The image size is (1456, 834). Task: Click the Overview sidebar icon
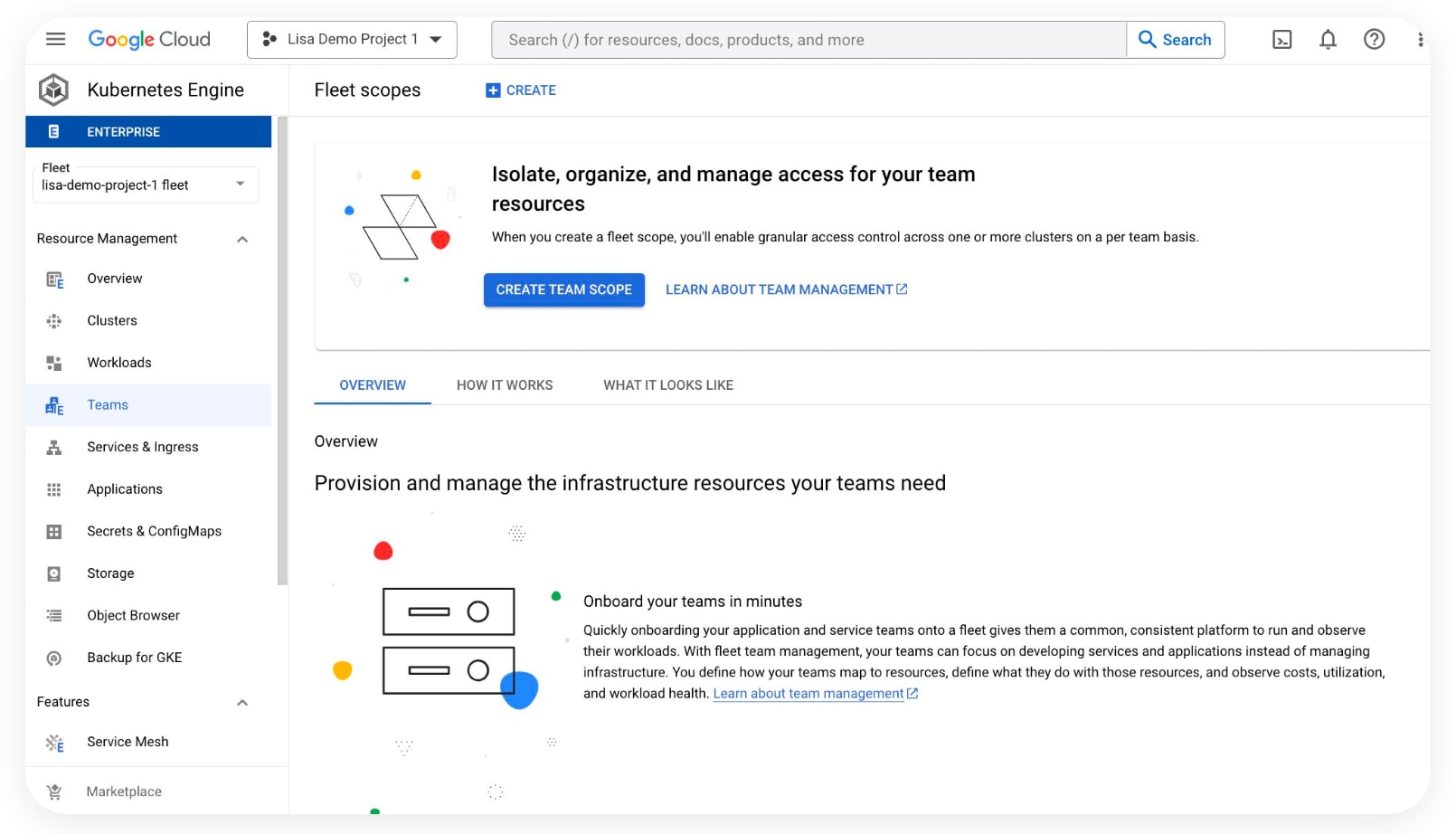coord(54,280)
